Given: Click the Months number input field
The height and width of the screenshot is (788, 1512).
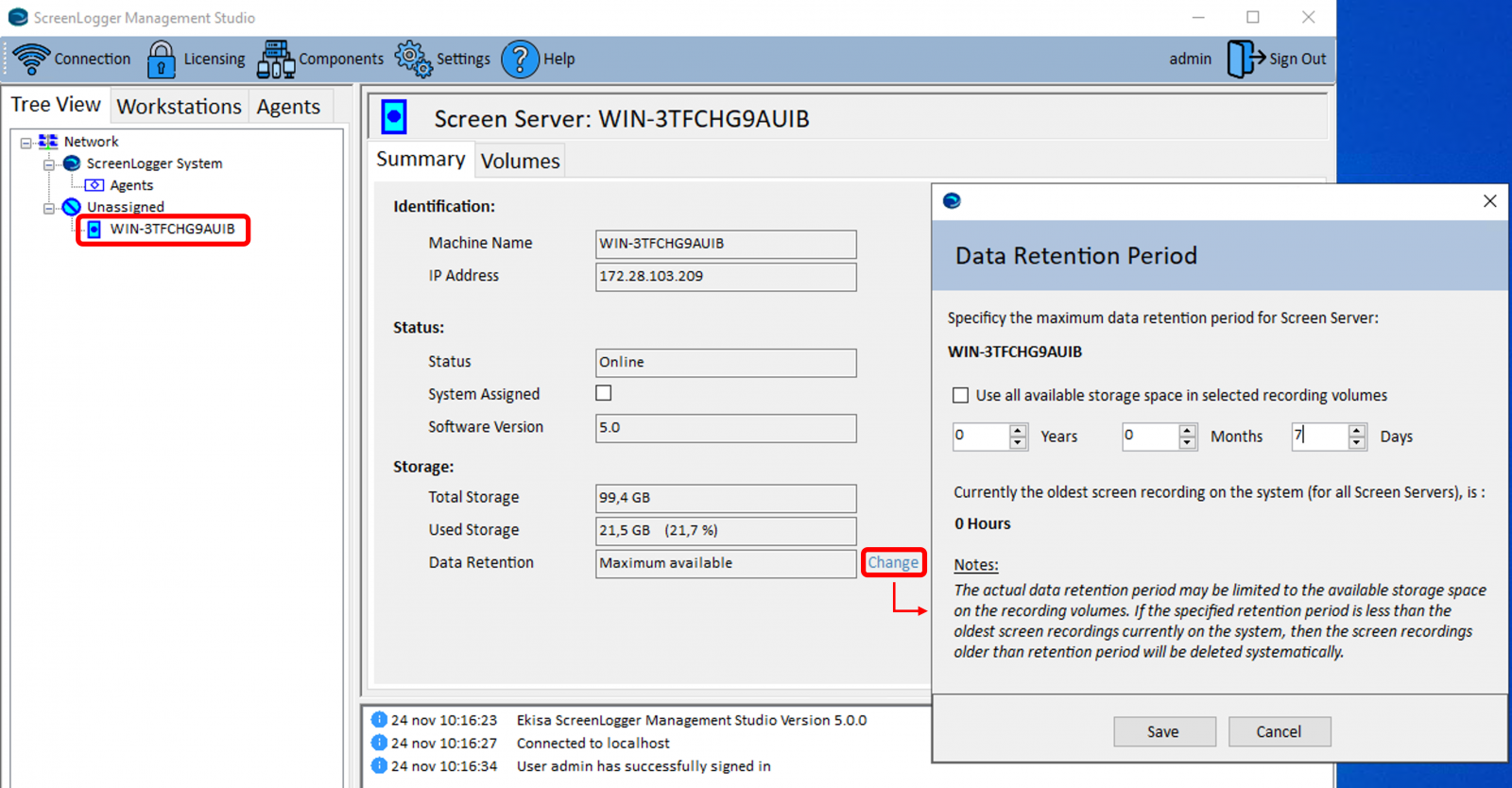Looking at the screenshot, I should tap(1148, 436).
